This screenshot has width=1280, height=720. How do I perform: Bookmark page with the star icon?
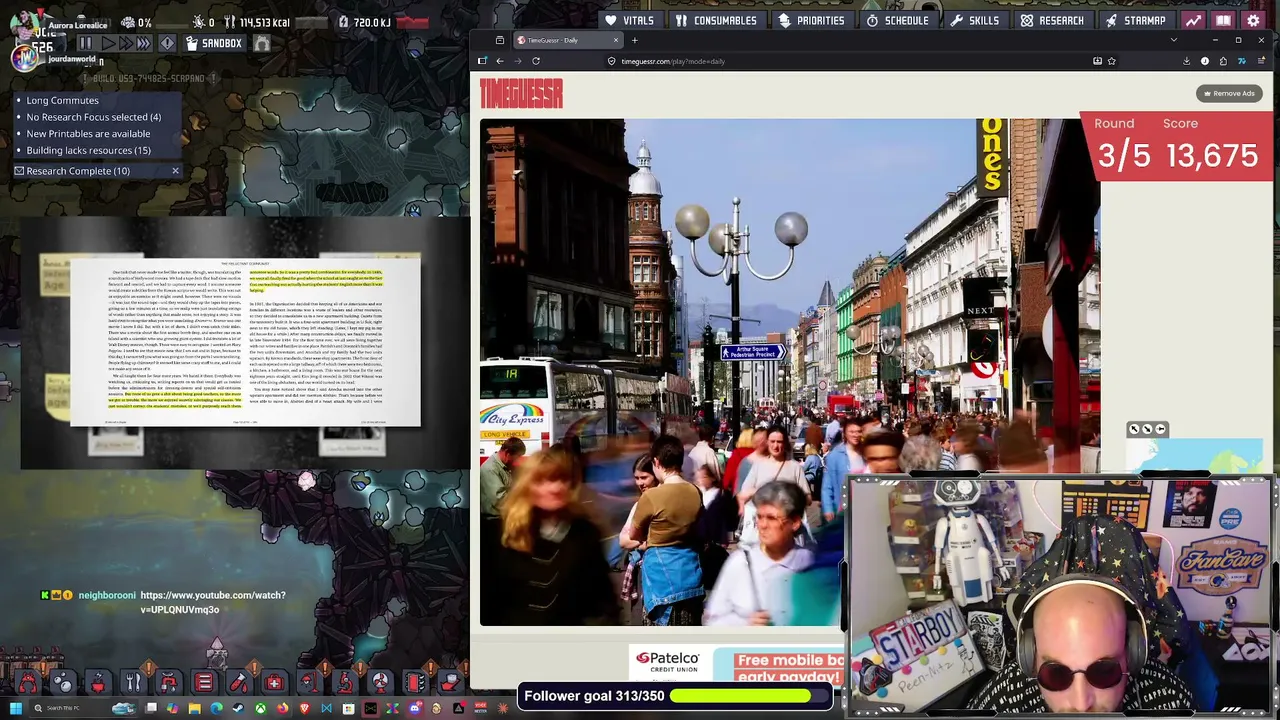coord(1112,61)
